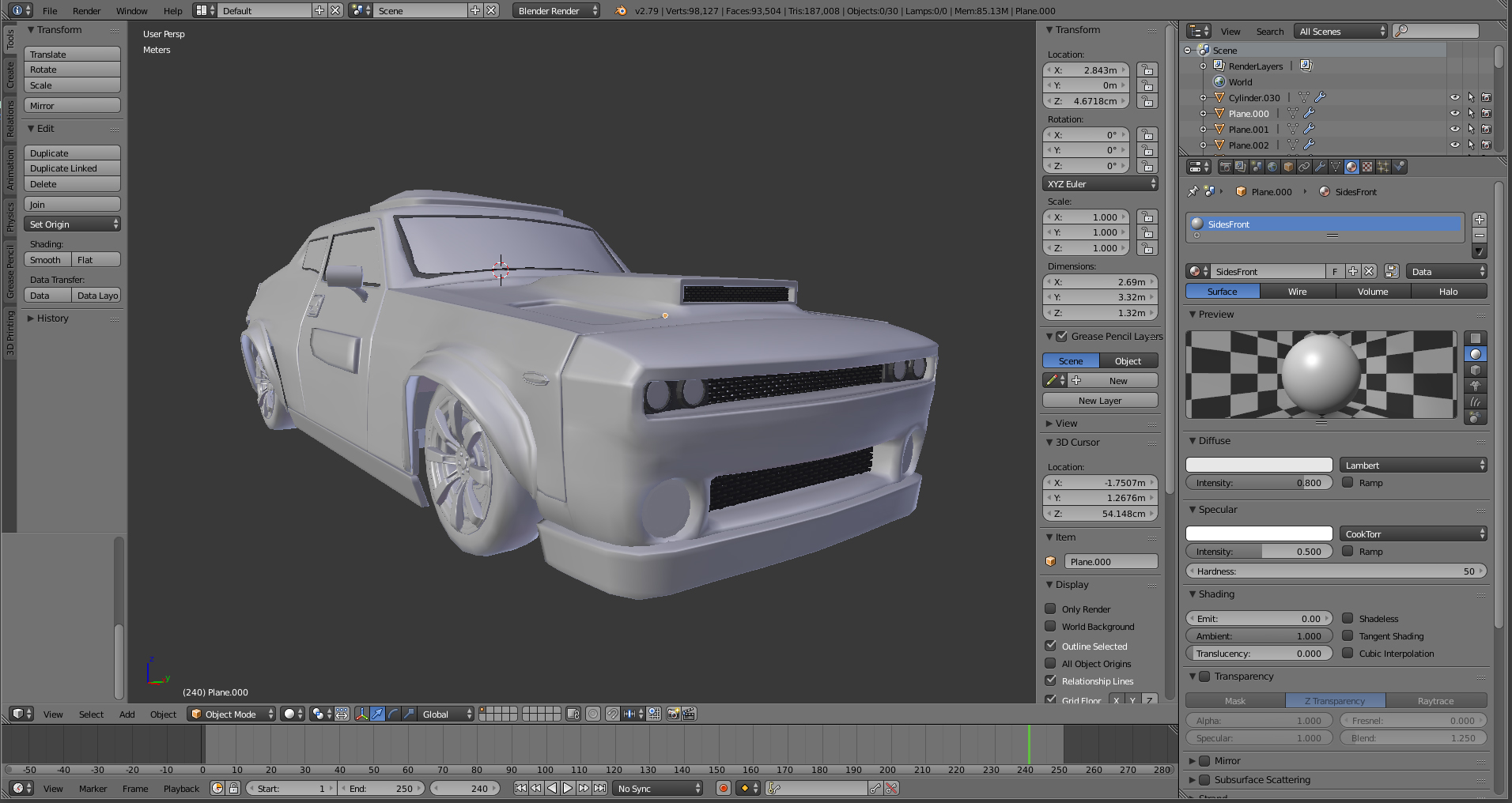
Task: Add a new material slot with plus
Action: point(1480,220)
